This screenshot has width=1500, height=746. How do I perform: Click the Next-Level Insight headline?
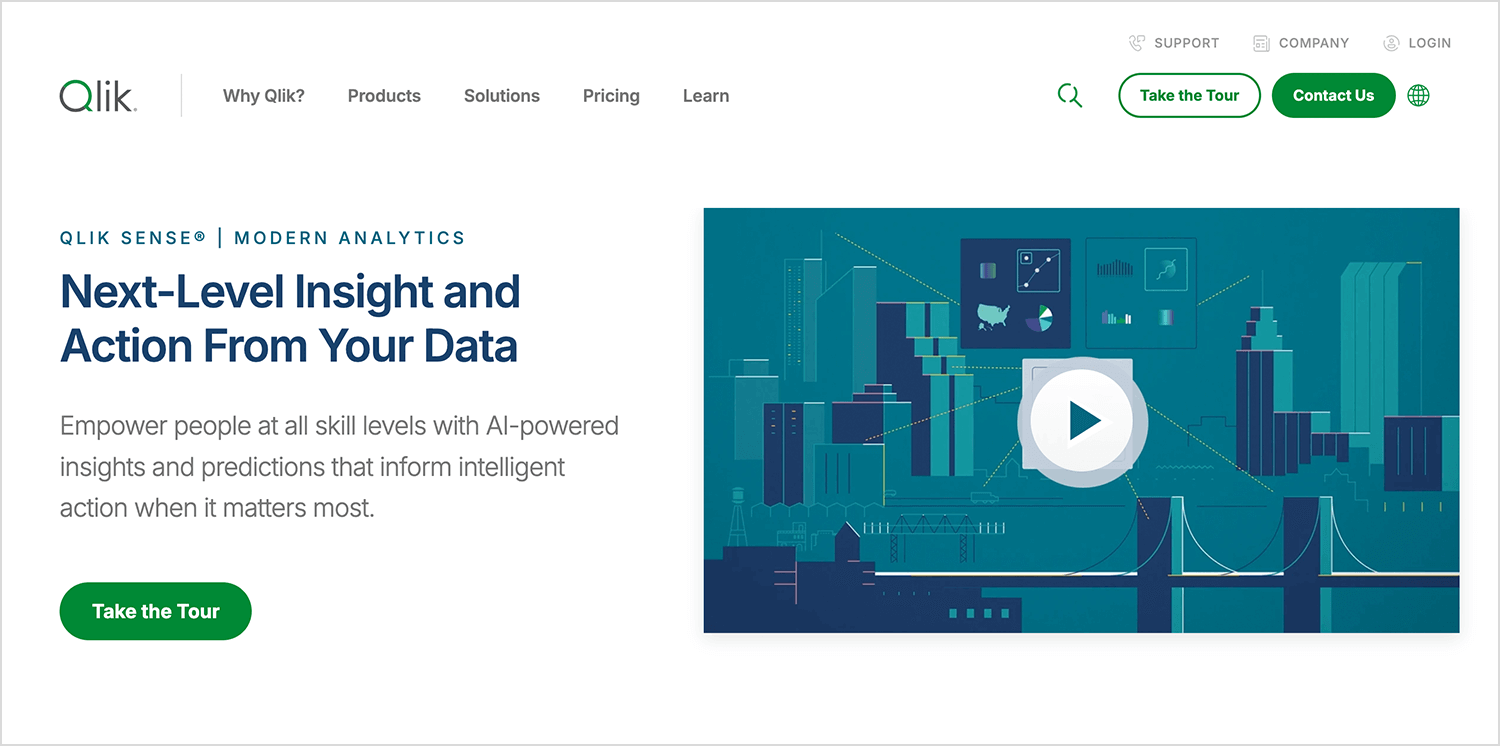tap(290, 318)
